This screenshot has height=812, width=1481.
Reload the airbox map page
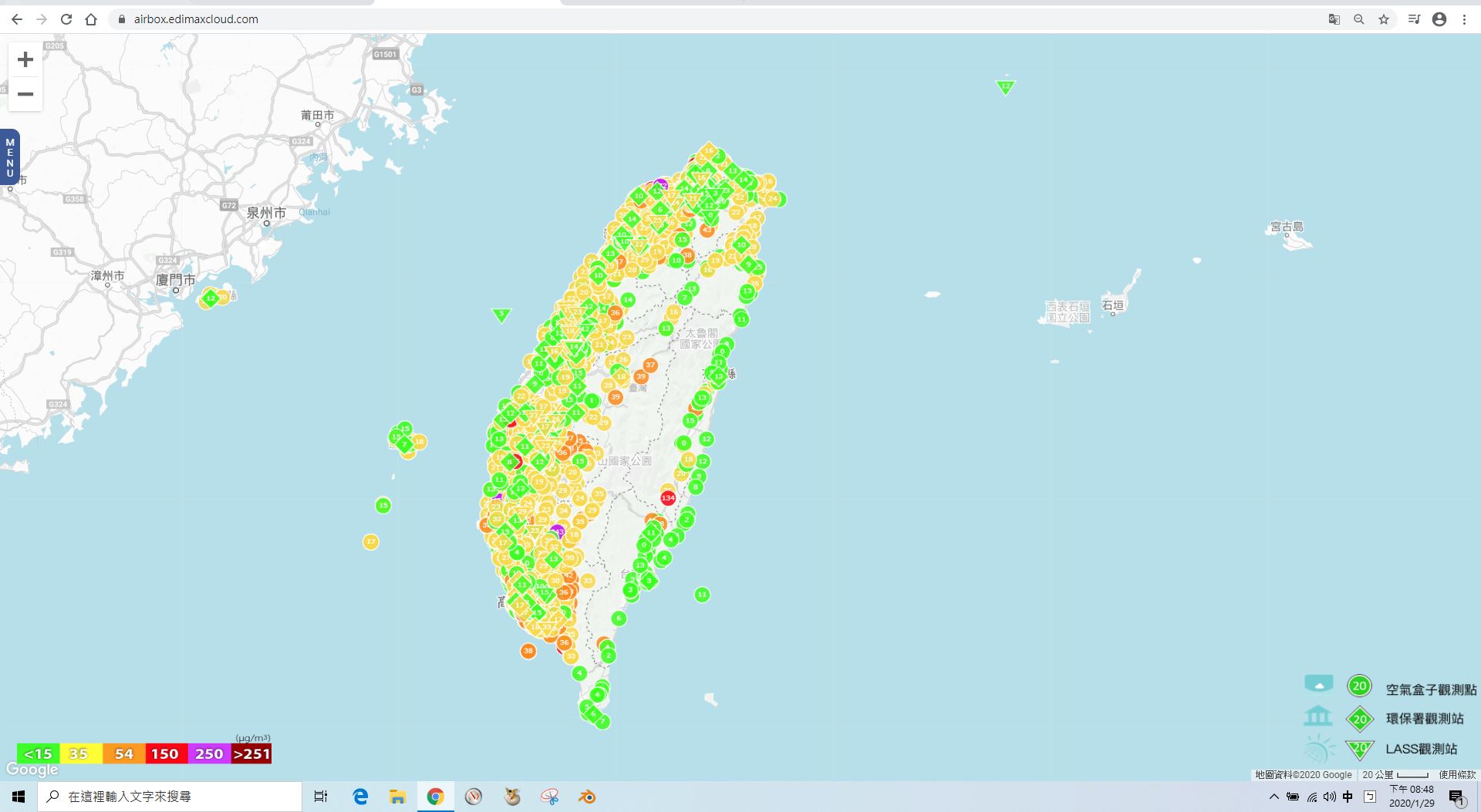tap(66, 19)
